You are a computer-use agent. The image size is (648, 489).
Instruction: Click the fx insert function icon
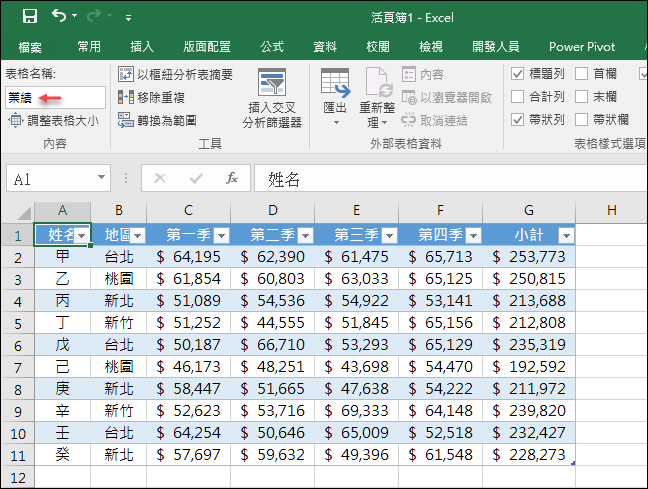231,178
